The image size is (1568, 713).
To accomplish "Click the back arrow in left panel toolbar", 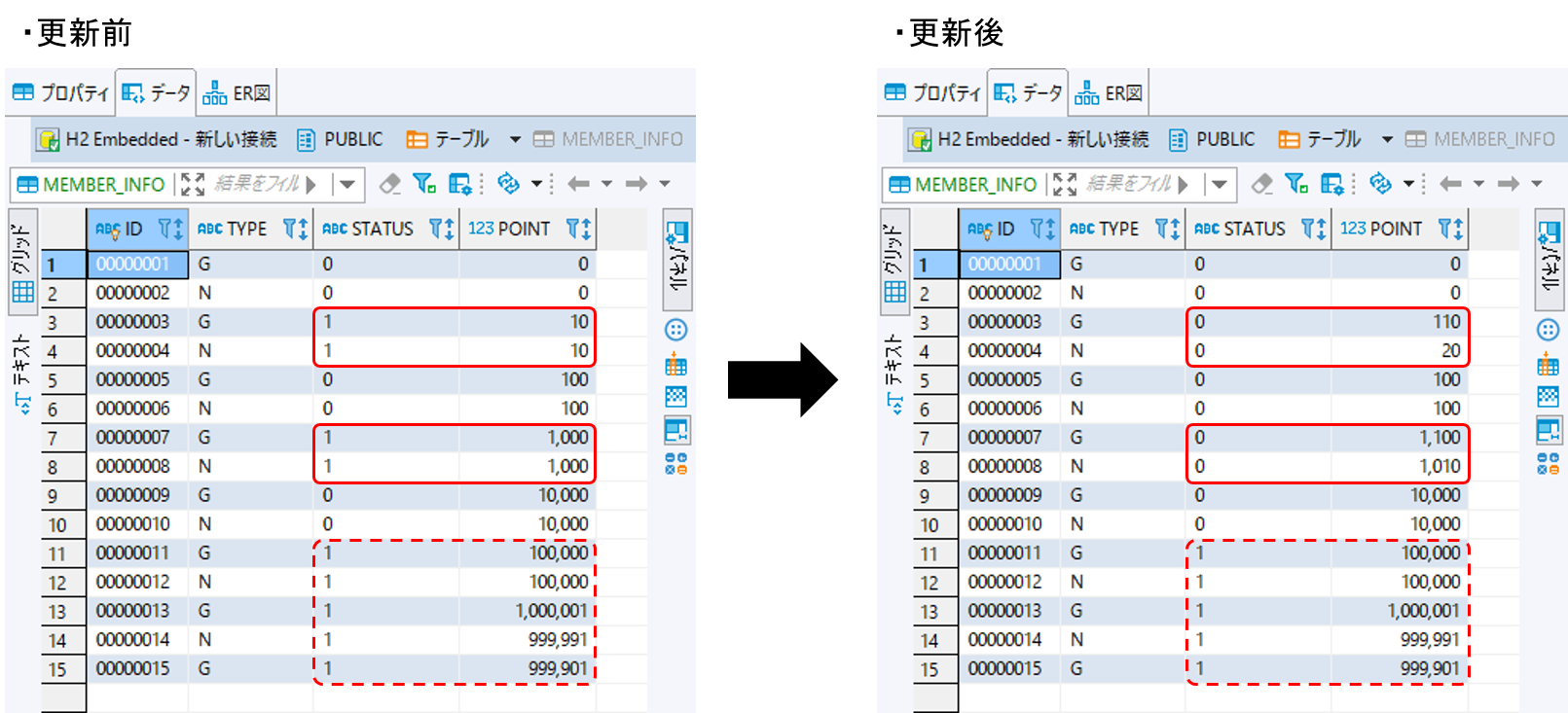I will (578, 183).
